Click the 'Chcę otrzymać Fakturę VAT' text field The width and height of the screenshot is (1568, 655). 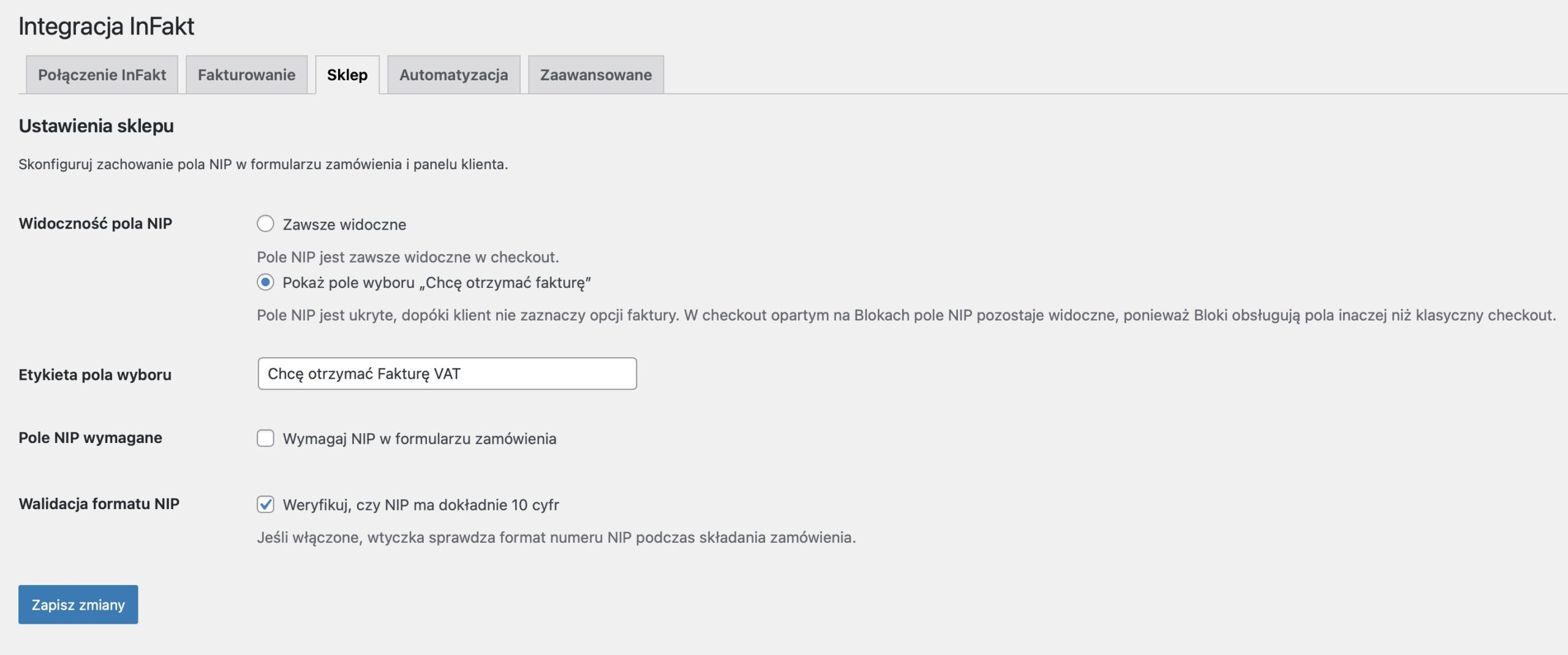point(447,374)
